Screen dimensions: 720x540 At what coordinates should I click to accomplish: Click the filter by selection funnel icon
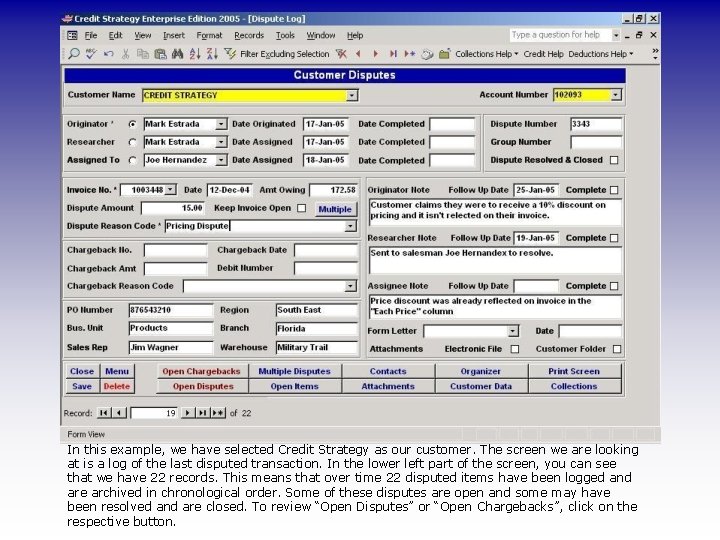coord(230,54)
